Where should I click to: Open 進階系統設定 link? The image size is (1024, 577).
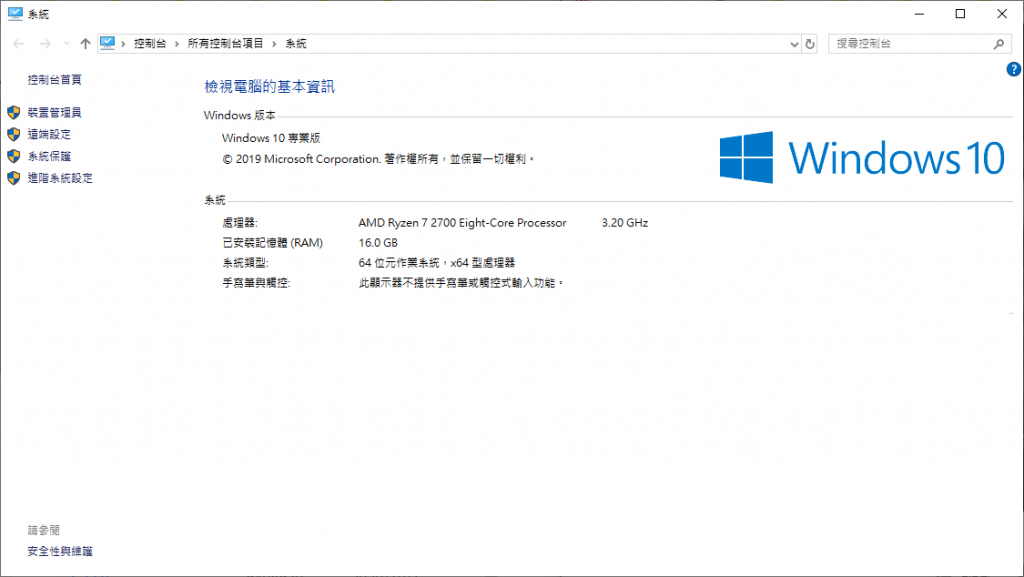tap(60, 178)
